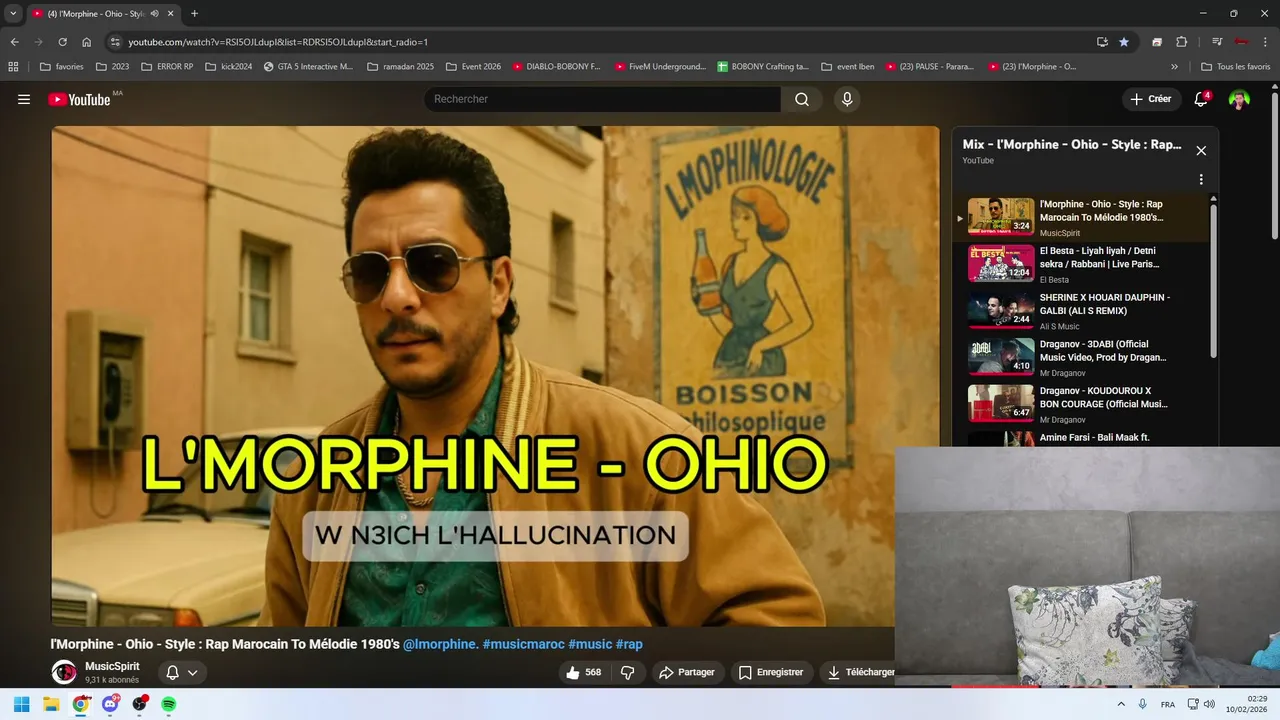Open El Besta Liyah liyah video thumbnail

1001,263
